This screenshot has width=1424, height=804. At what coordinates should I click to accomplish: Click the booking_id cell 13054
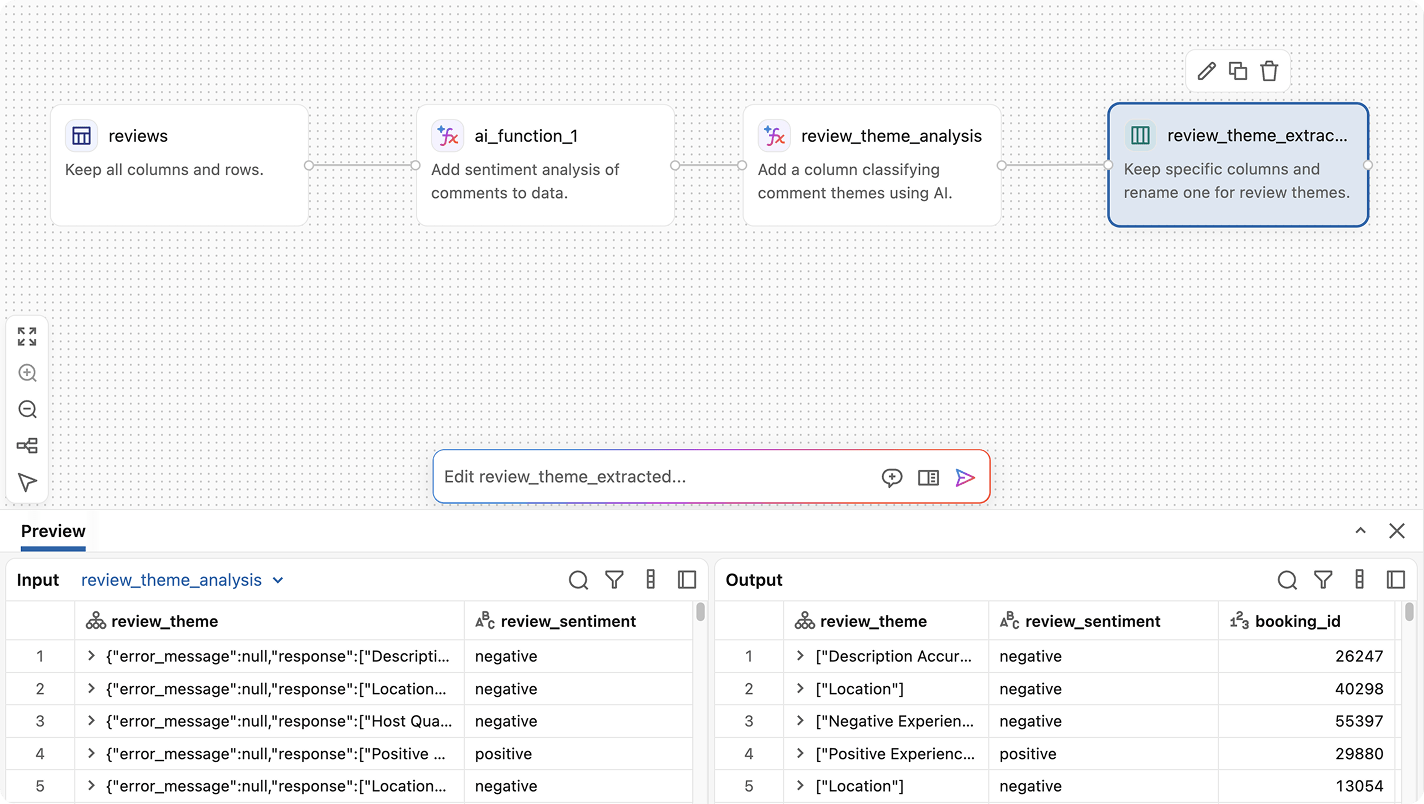[x=1306, y=786]
